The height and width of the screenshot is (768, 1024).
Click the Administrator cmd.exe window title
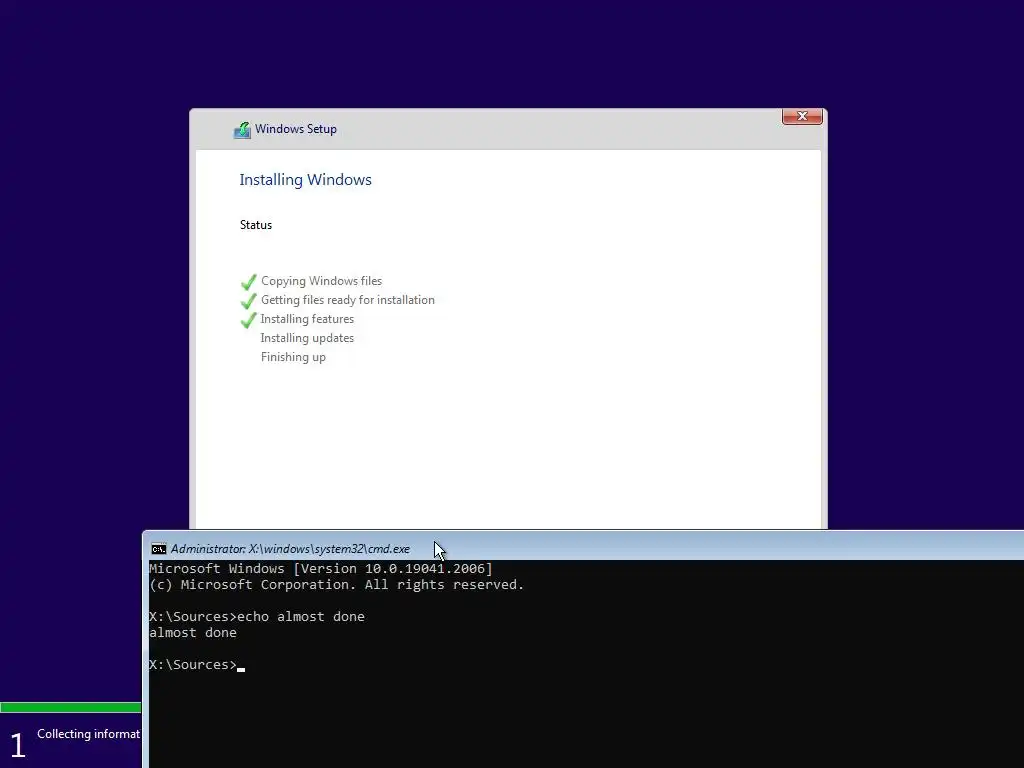(290, 549)
